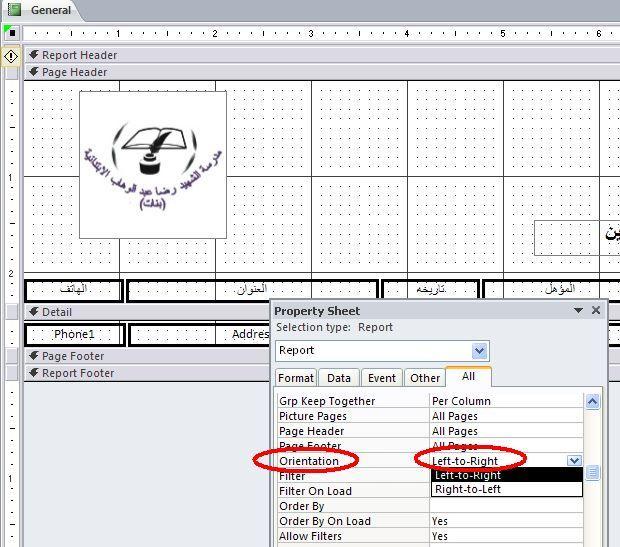Click the property sheet scrollbar thumb

[x=592, y=472]
